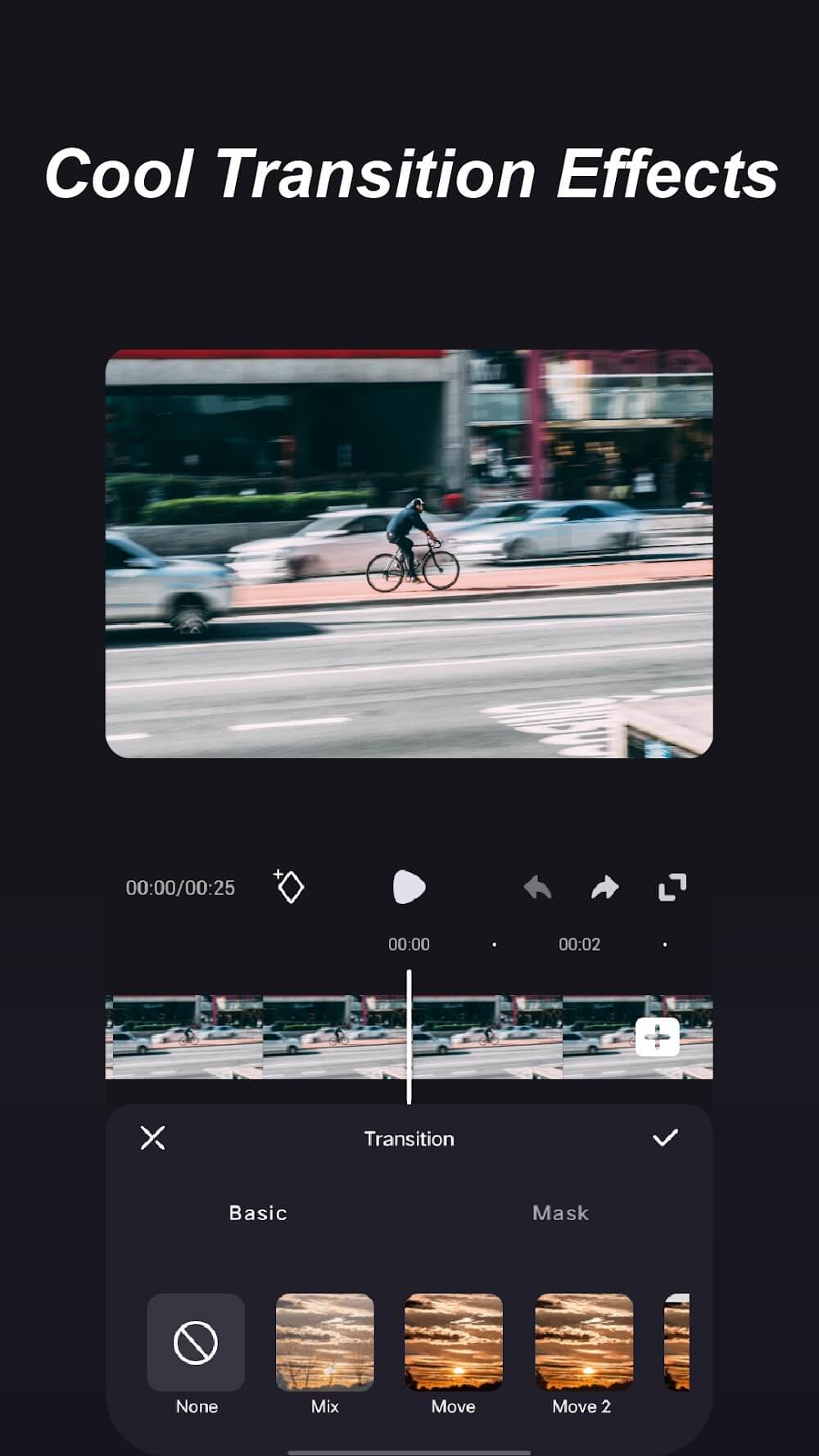This screenshot has width=819, height=1456.
Task: Select the partially visible transition after Move 2
Action: pyautogui.click(x=676, y=1342)
